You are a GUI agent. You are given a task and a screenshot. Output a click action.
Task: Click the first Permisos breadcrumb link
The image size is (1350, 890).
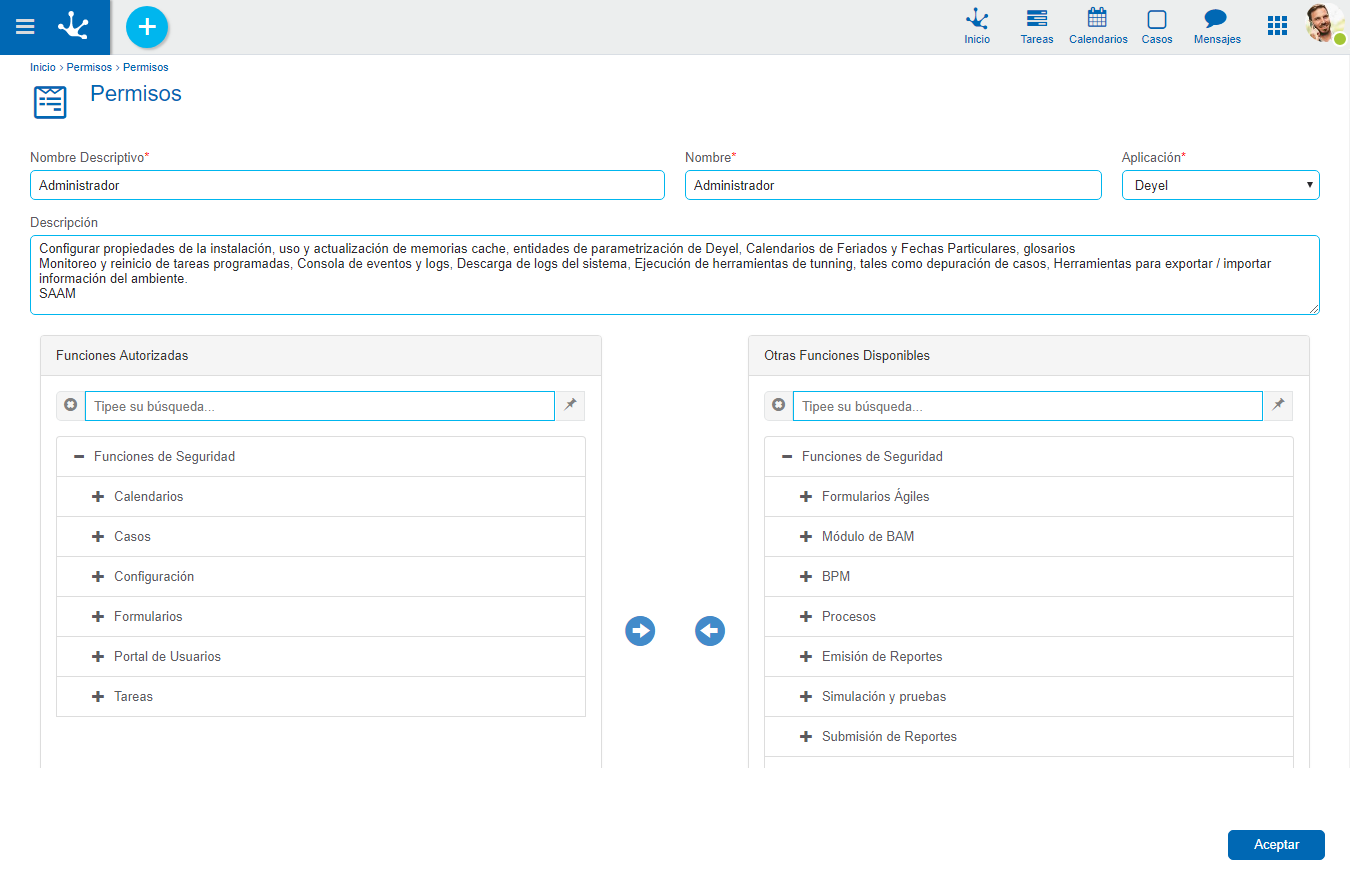click(89, 67)
